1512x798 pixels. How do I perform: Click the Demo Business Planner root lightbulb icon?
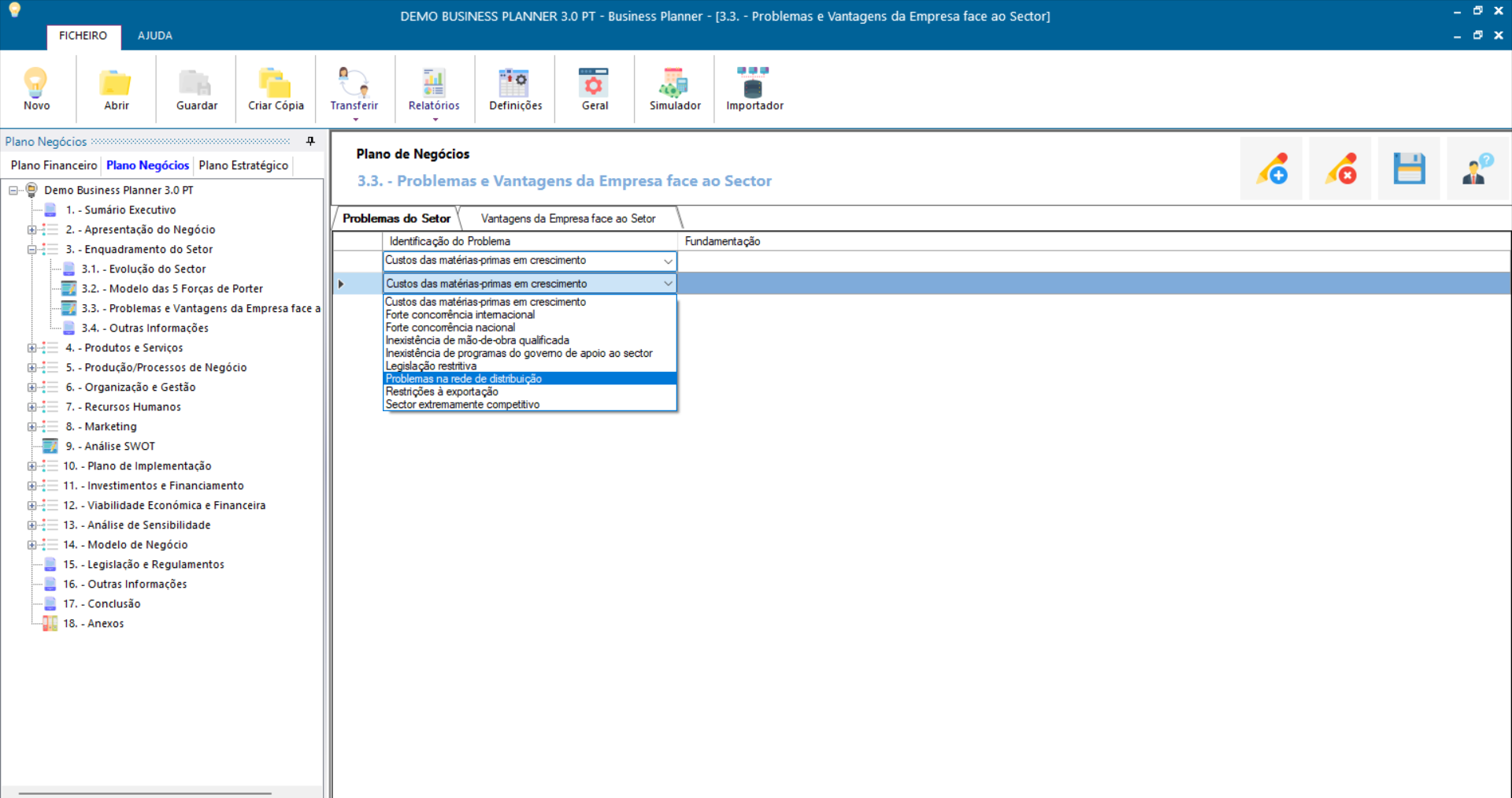point(31,190)
